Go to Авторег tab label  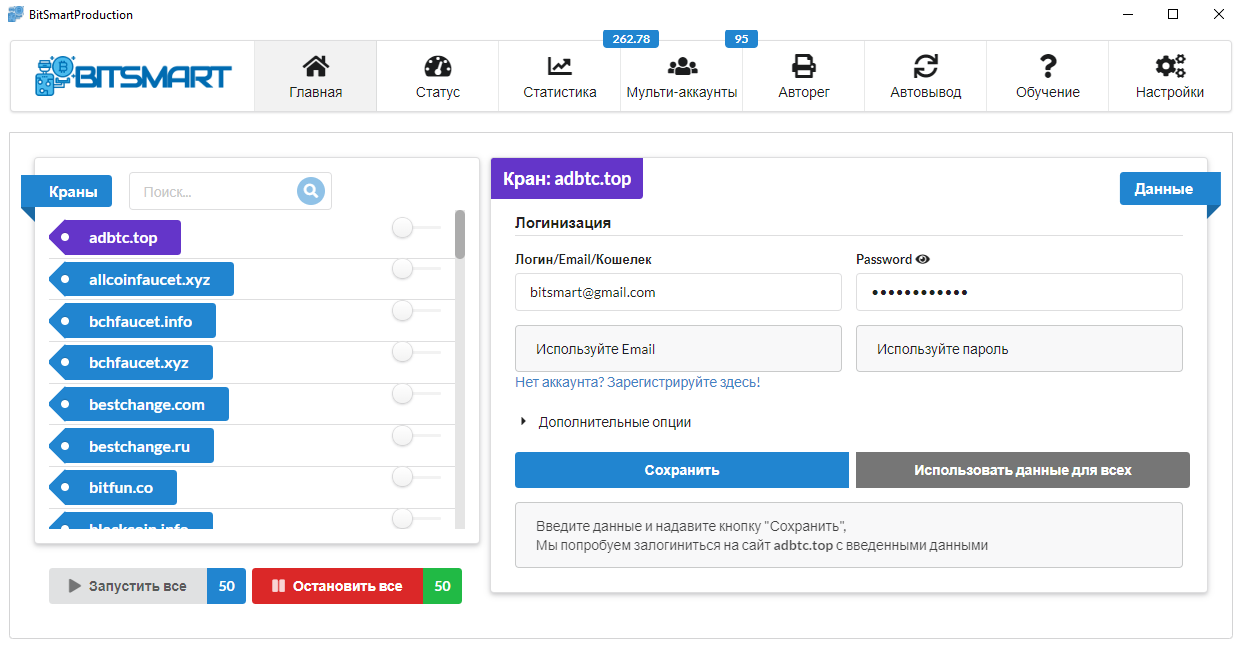coord(804,92)
